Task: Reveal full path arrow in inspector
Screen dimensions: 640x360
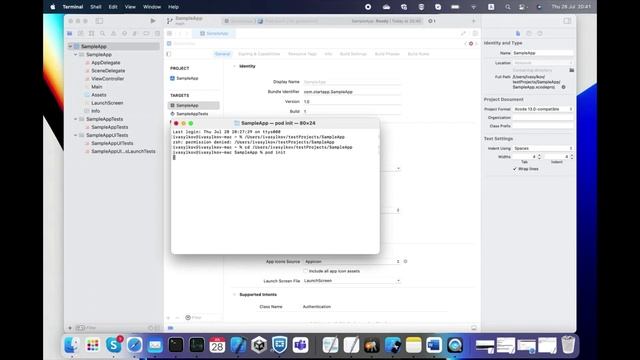Action: pyautogui.click(x=563, y=87)
